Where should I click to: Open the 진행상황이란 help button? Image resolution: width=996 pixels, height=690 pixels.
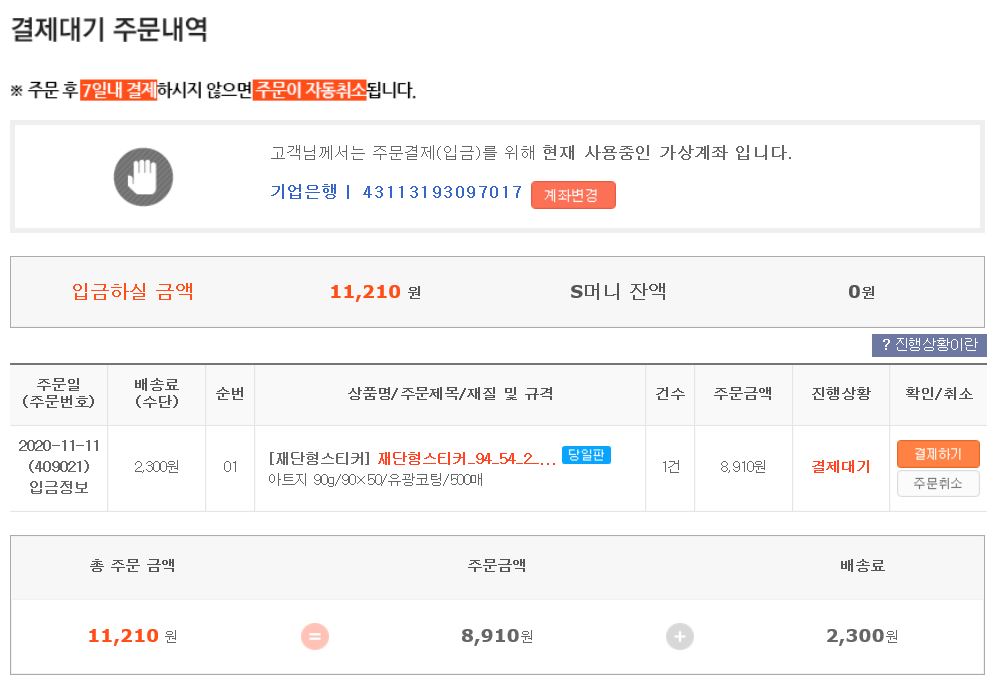coord(929,345)
